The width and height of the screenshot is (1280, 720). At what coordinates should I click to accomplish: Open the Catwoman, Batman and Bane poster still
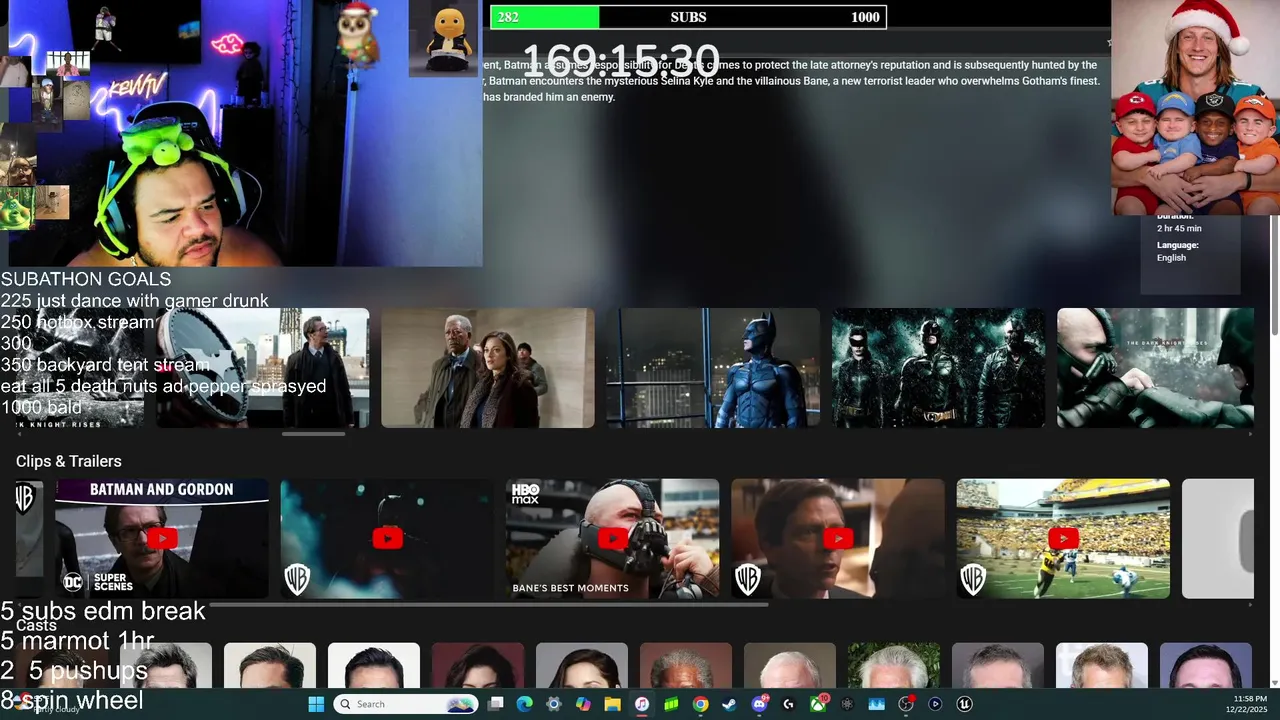(x=938, y=368)
